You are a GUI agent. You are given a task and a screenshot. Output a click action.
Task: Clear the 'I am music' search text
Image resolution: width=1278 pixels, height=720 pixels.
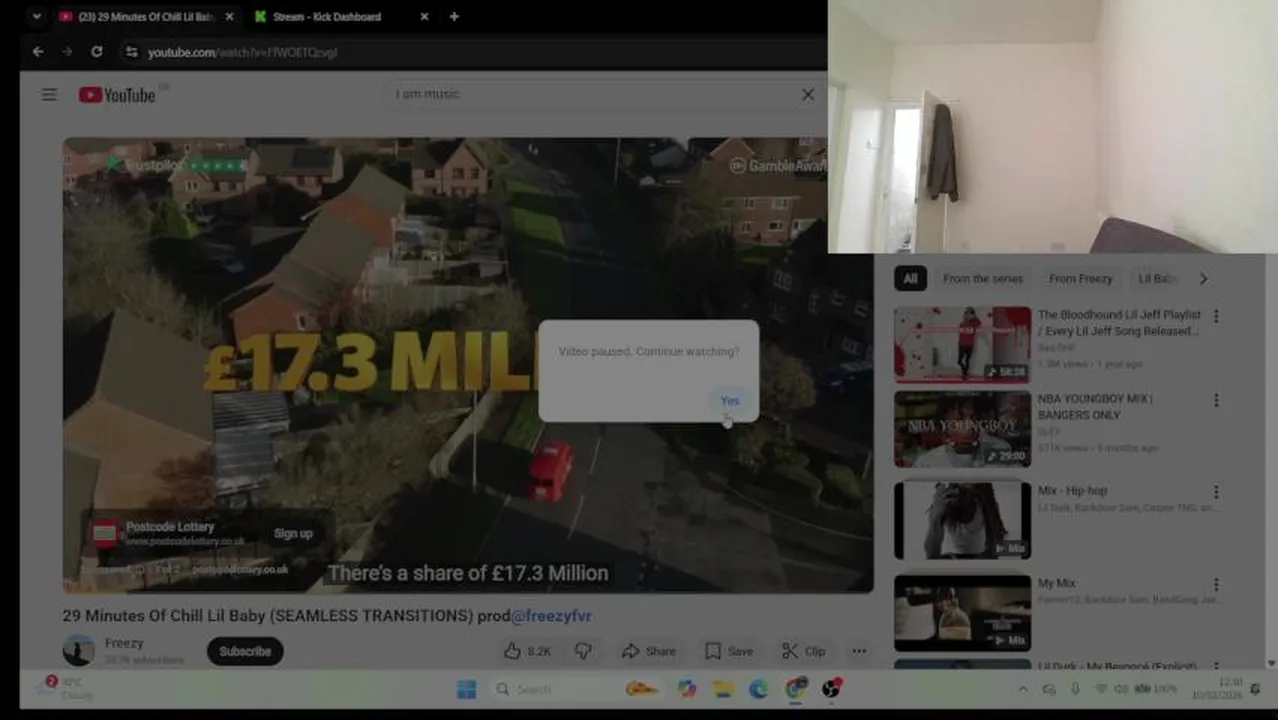point(808,95)
